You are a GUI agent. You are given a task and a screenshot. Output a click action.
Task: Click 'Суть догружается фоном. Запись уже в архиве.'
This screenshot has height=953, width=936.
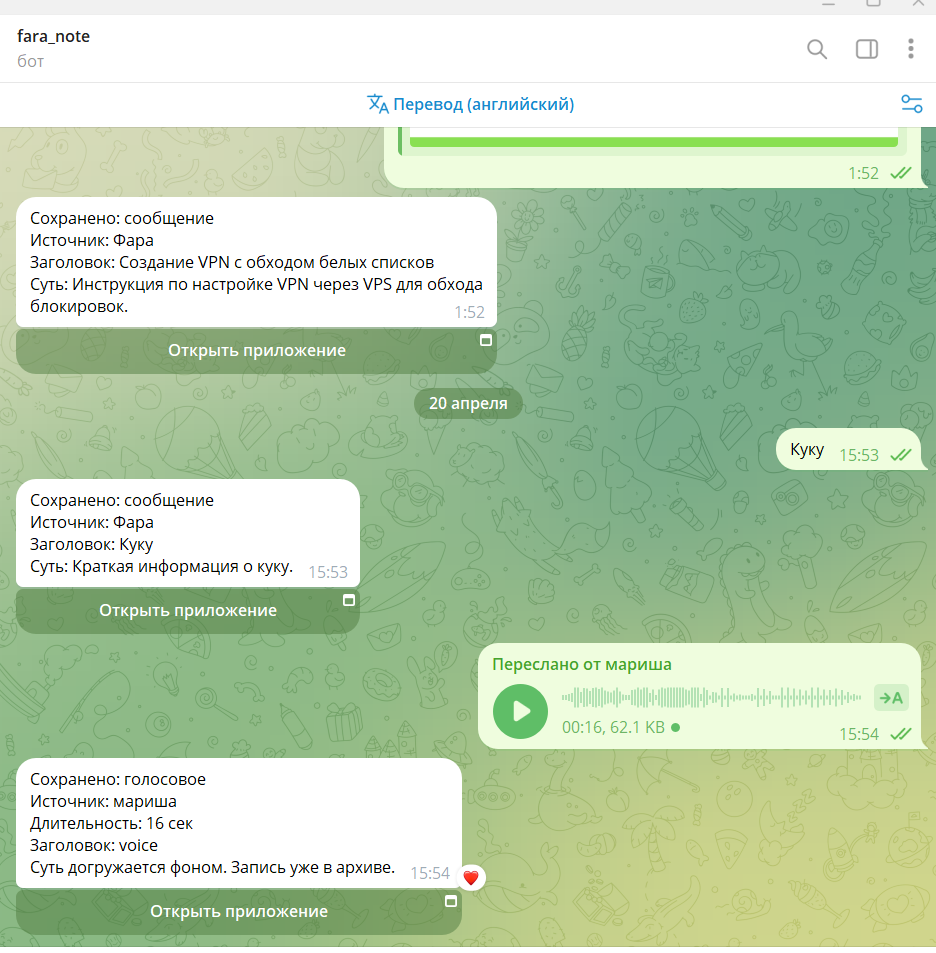click(x=213, y=867)
